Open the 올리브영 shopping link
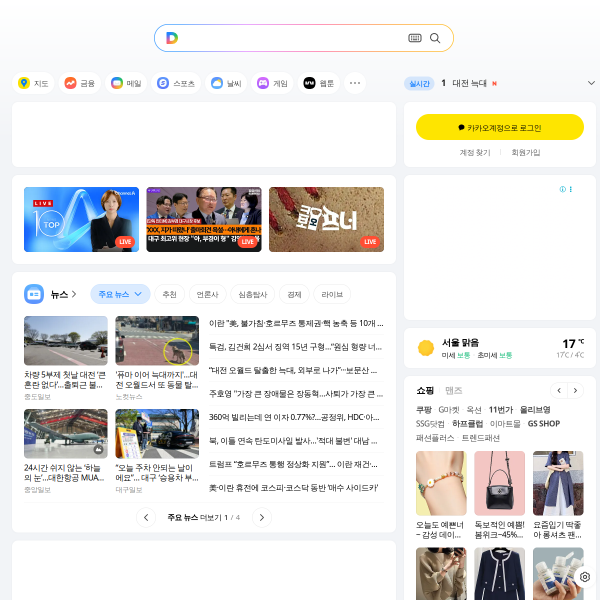 coord(535,410)
